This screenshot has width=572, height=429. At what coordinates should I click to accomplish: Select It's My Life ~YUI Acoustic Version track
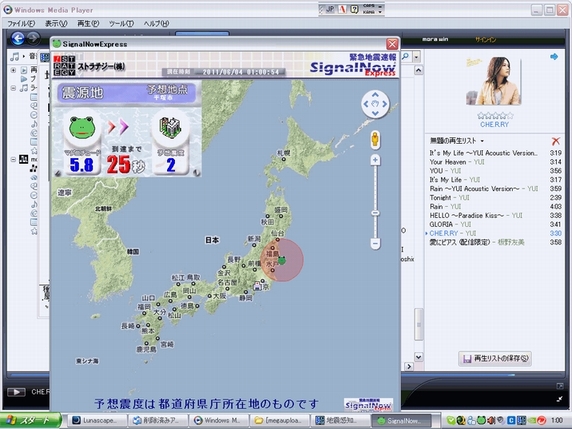click(495, 153)
